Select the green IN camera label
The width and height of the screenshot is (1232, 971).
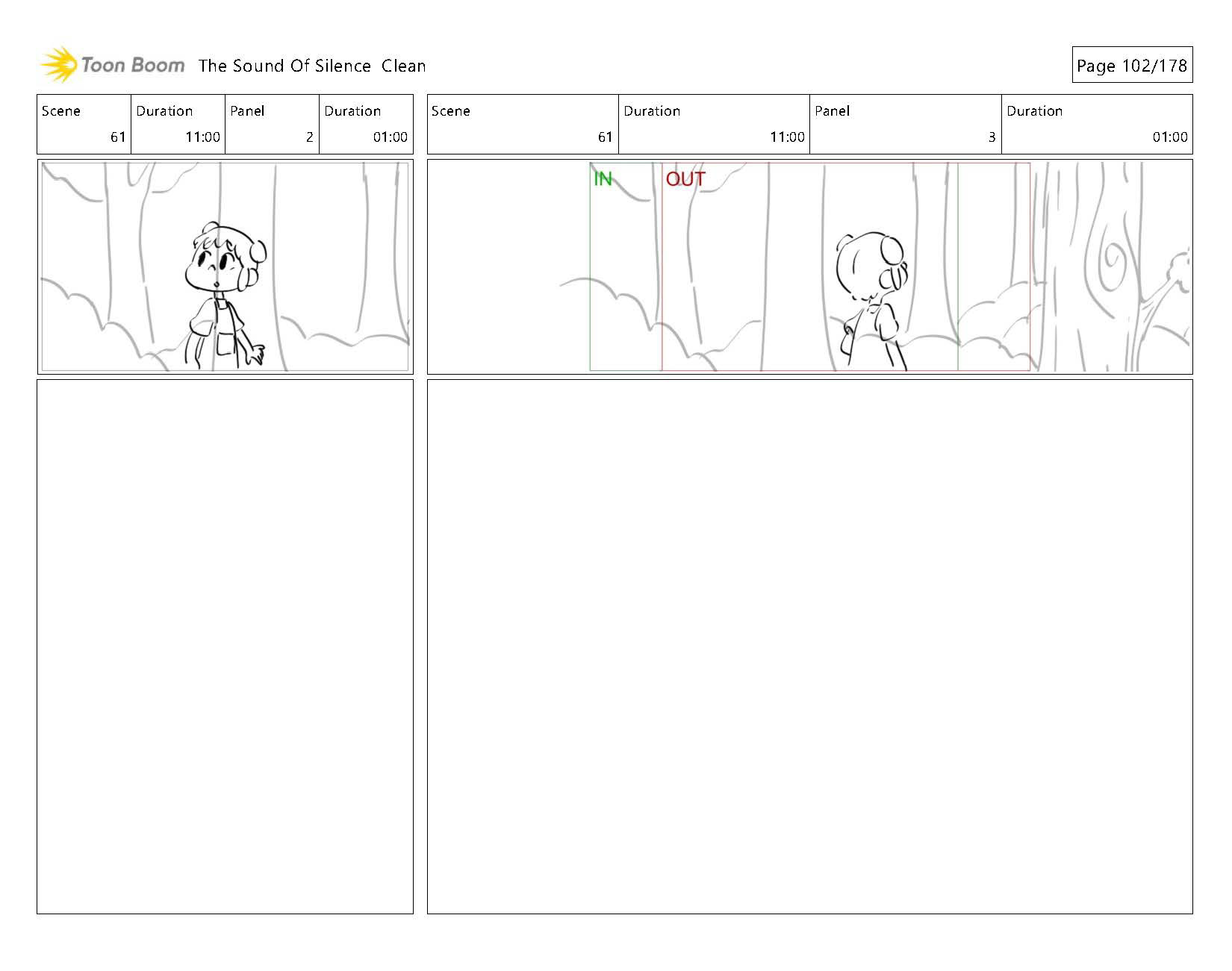603,179
